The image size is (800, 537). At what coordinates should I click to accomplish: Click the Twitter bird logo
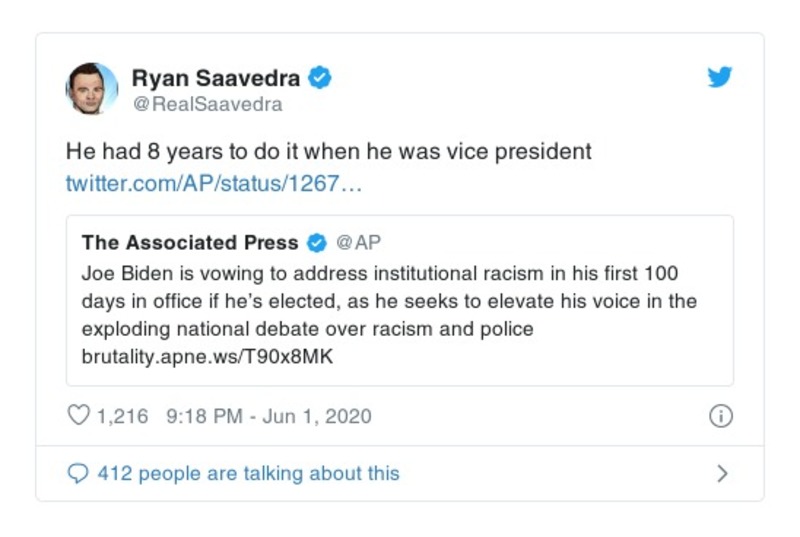[x=720, y=77]
